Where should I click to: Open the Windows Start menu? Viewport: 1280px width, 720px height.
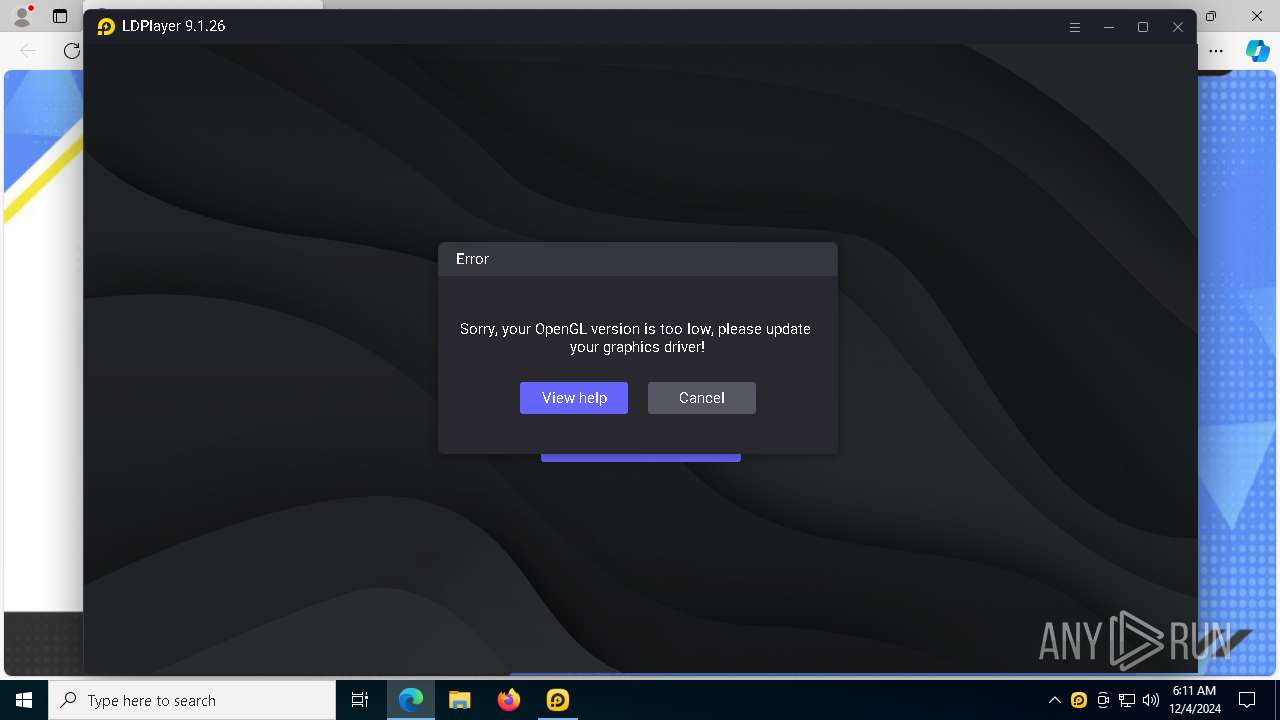pos(24,700)
